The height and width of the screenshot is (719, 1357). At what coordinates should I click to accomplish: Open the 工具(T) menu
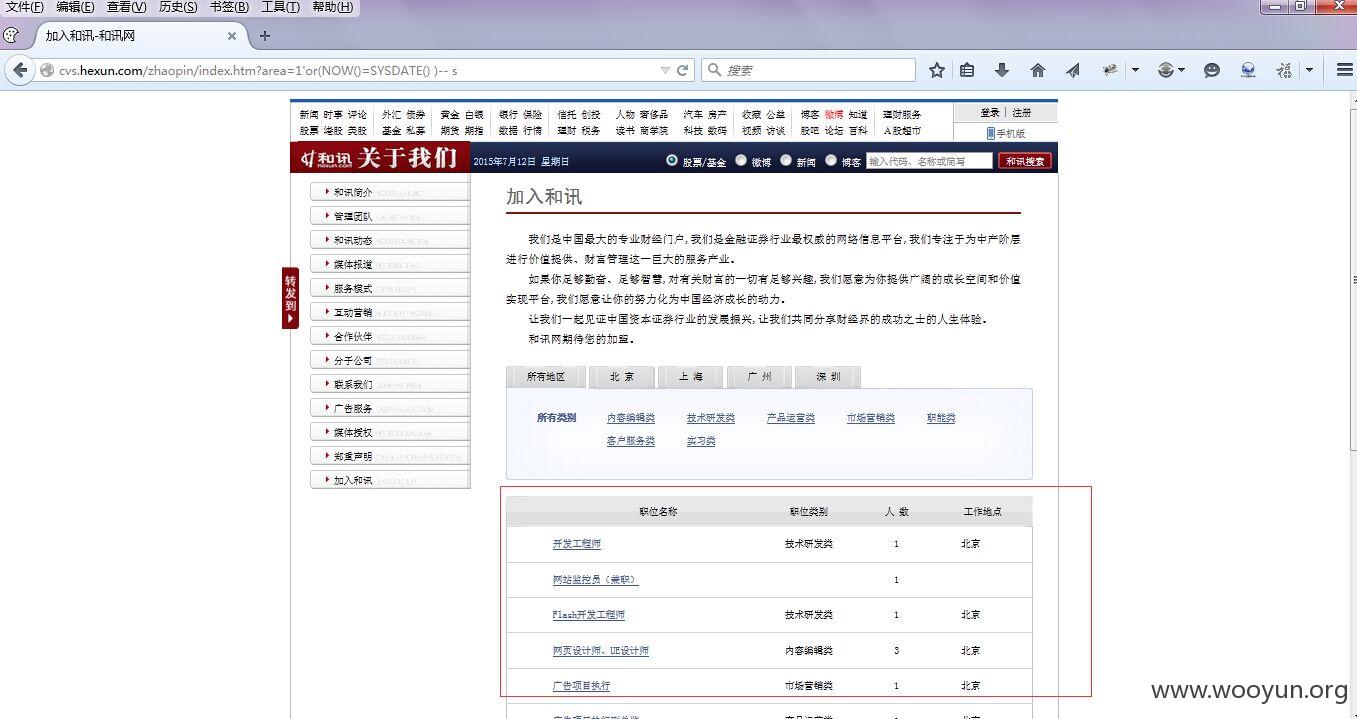coord(280,7)
